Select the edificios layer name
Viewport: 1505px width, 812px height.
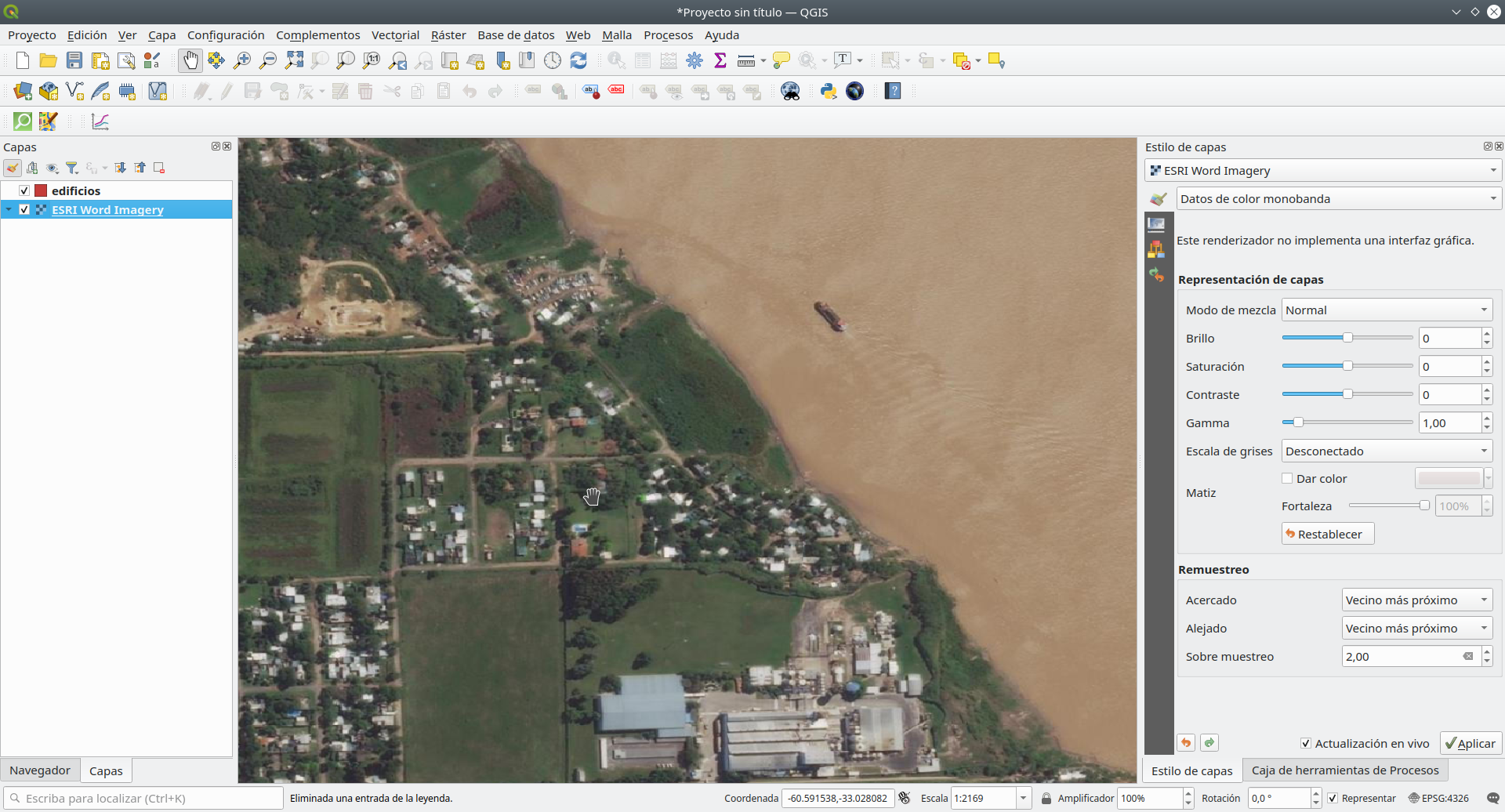[76, 190]
